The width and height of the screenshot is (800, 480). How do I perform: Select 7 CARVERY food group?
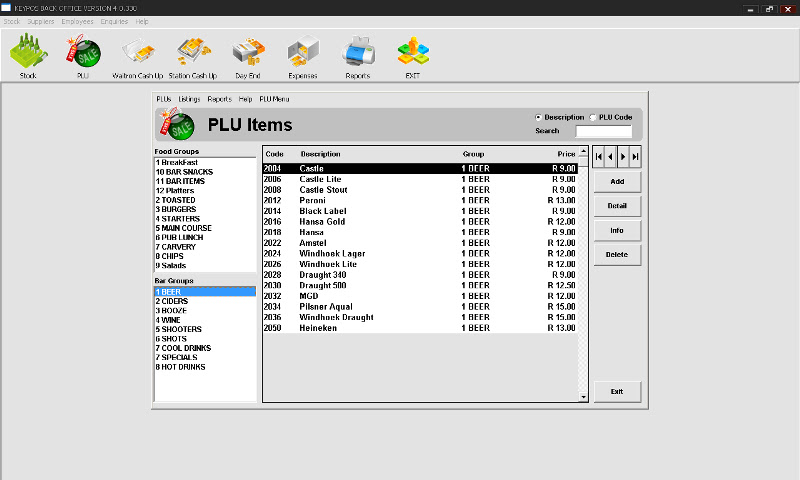click(x=205, y=247)
